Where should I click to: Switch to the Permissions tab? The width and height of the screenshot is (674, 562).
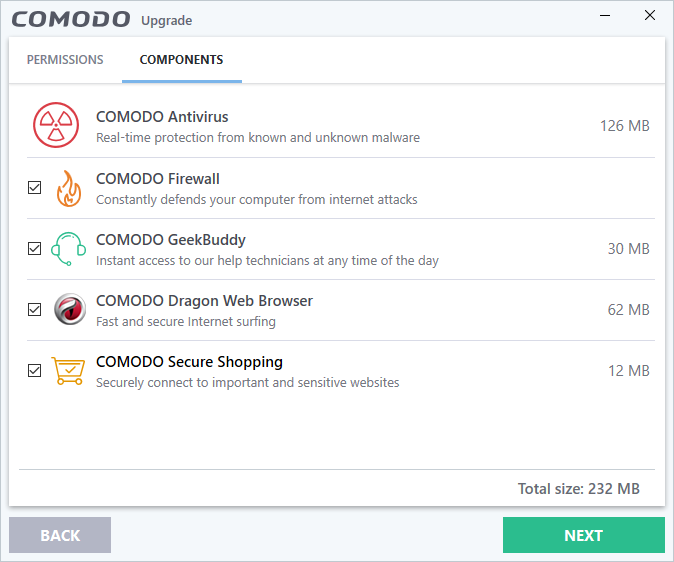(x=65, y=60)
